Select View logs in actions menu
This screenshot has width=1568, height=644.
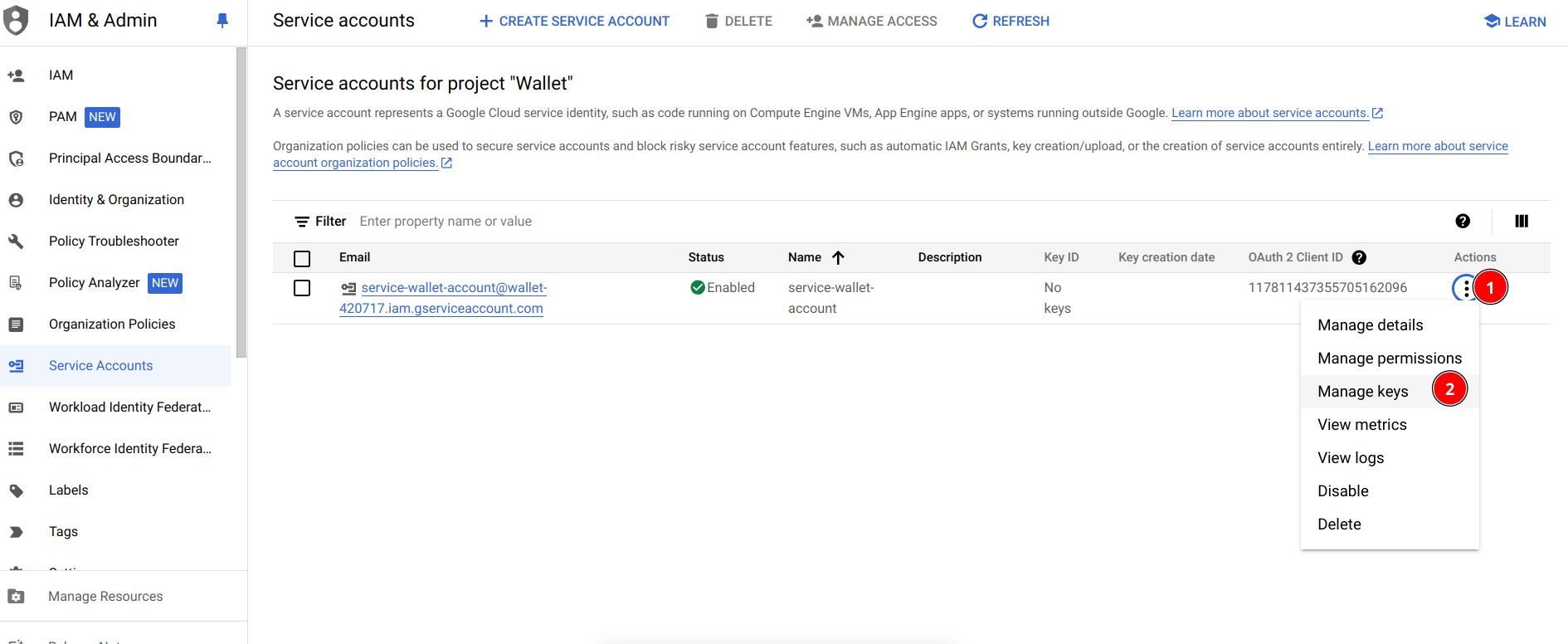click(x=1390, y=458)
